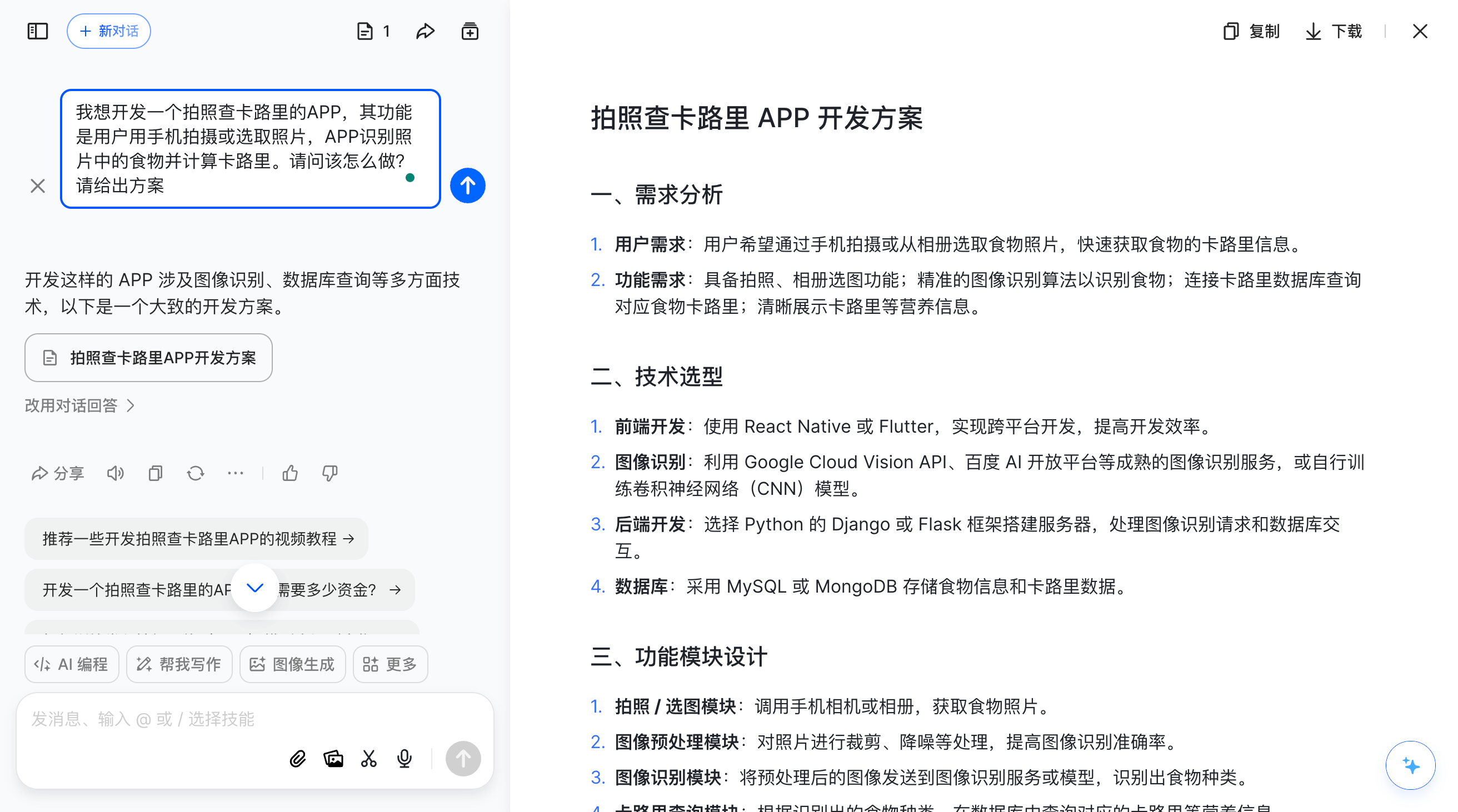
Task: Send the edited message with the blue arrow
Action: pos(467,186)
